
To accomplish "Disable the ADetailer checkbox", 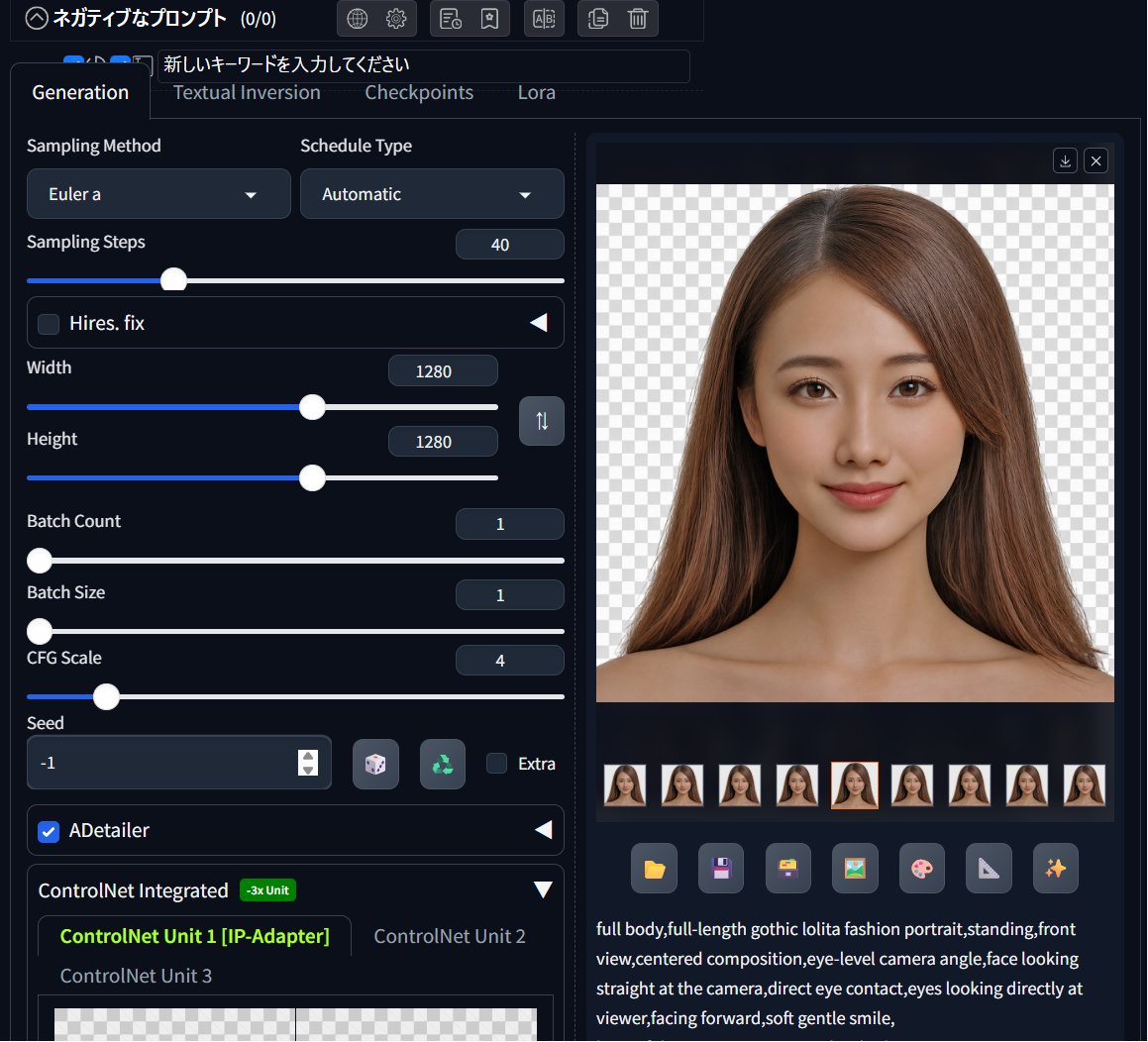I will [x=49, y=832].
